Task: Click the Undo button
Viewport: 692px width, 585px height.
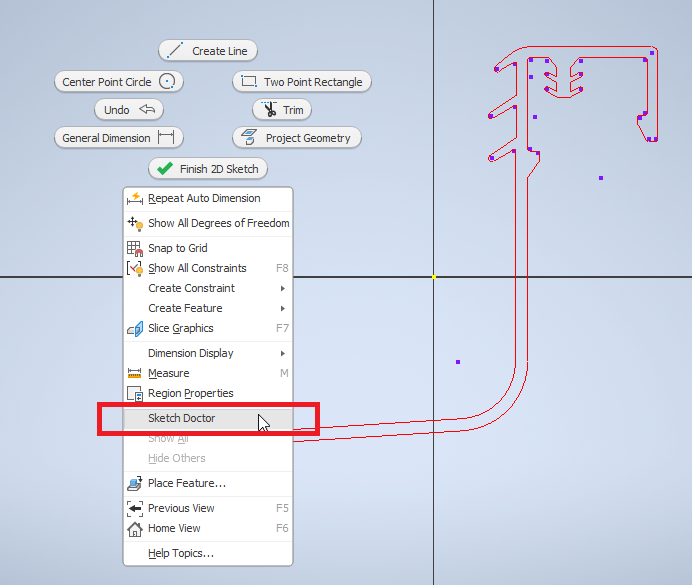Action: (x=129, y=109)
